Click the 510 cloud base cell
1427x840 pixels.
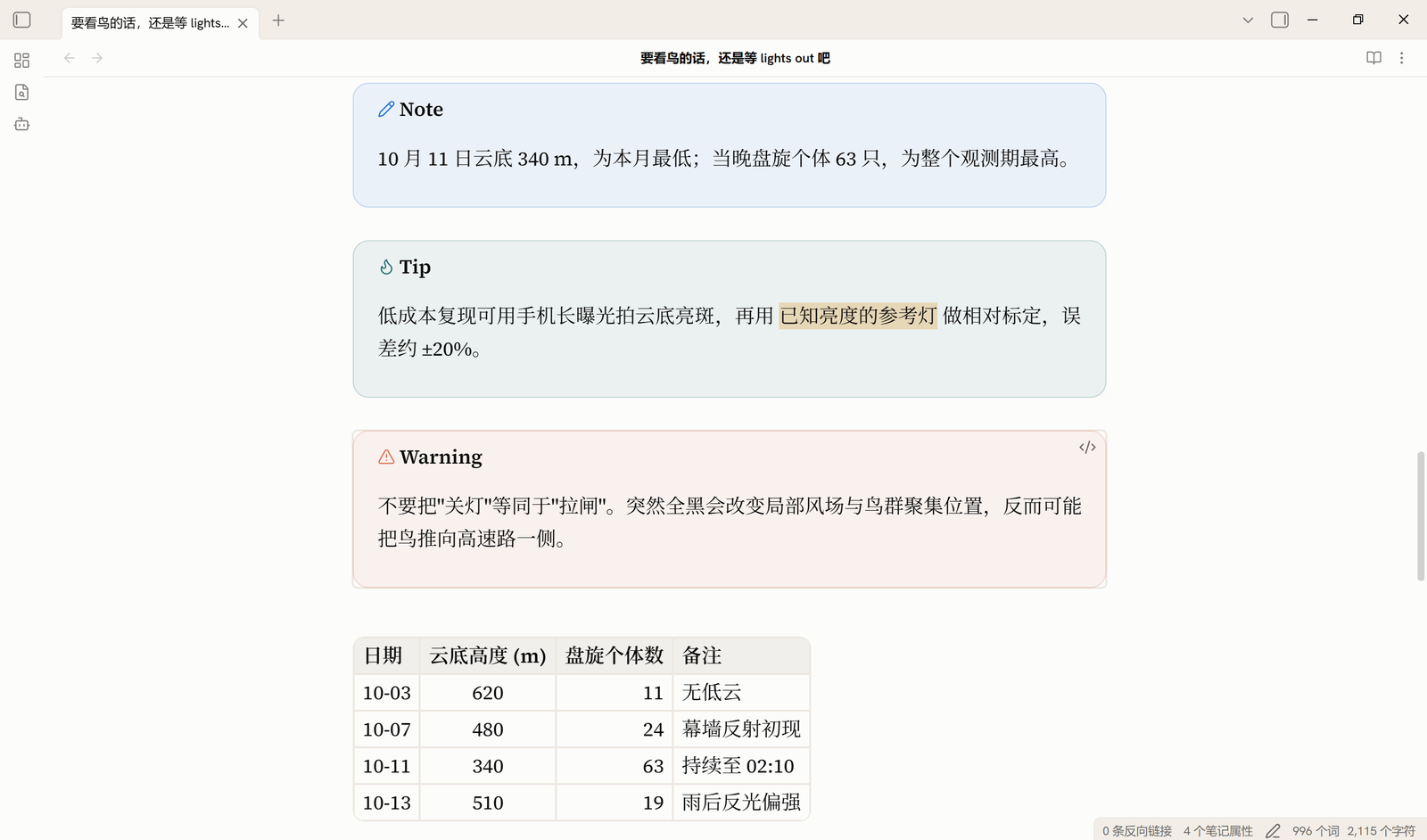pos(488,803)
